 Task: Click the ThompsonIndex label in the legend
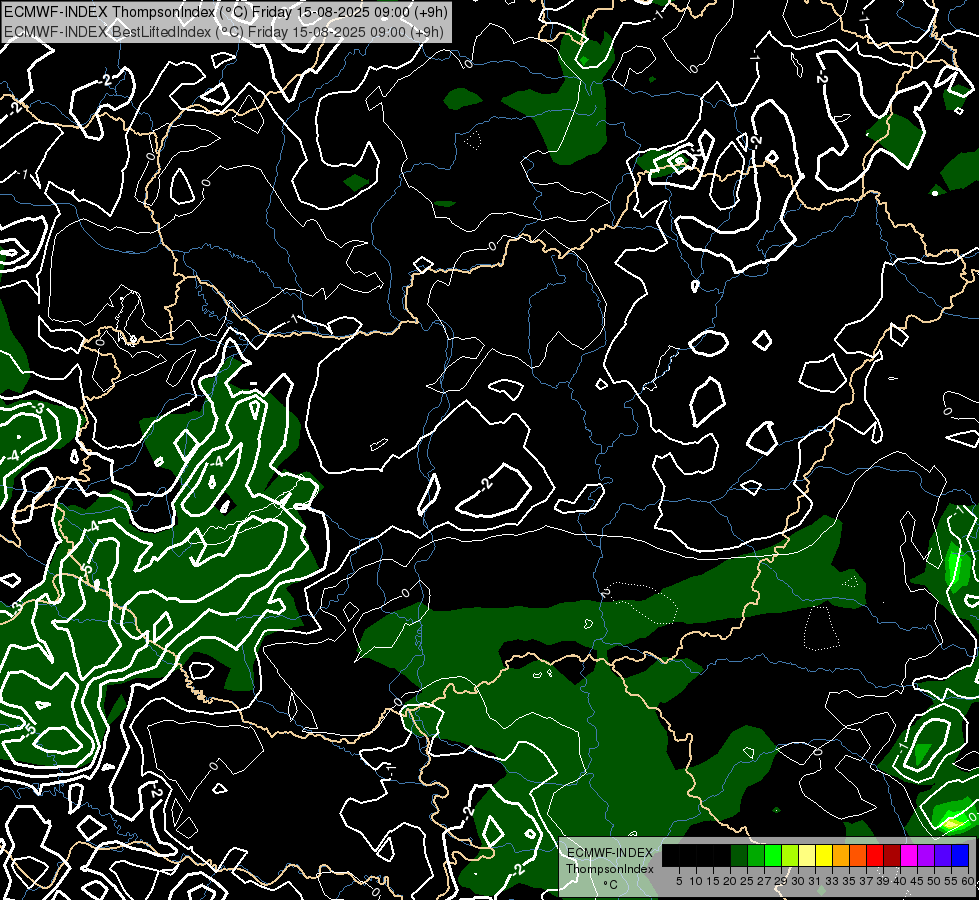click(x=610, y=869)
